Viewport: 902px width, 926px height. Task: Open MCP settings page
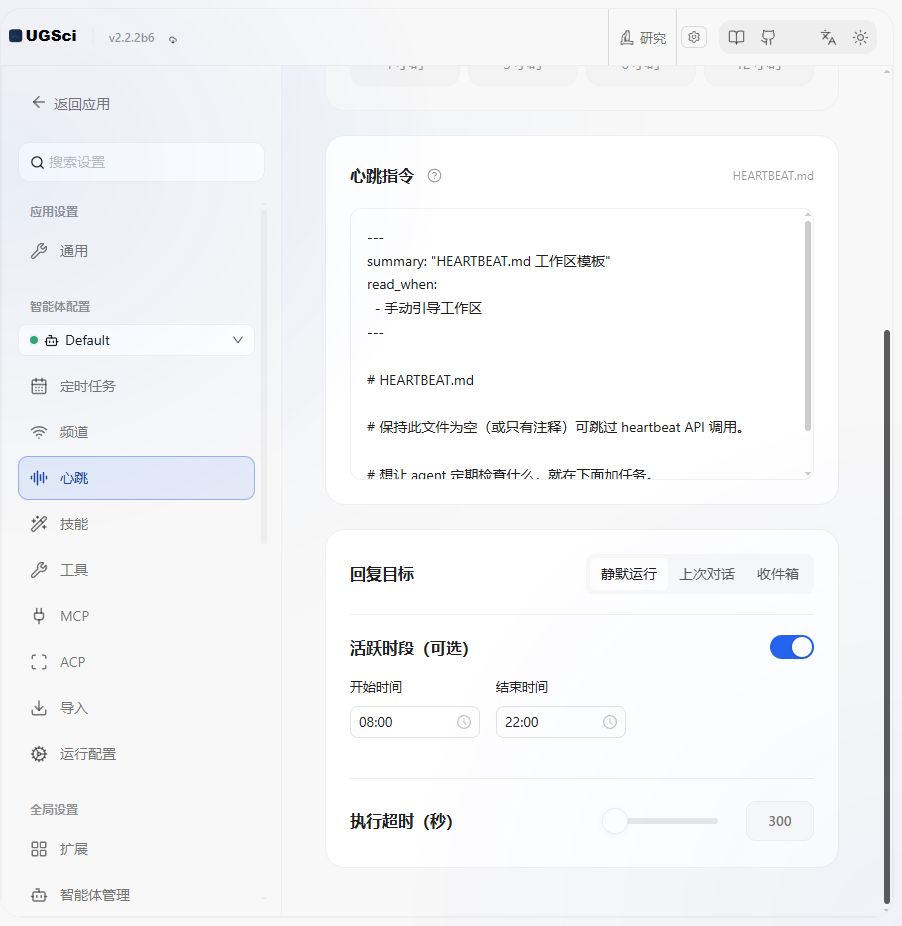(x=136, y=616)
